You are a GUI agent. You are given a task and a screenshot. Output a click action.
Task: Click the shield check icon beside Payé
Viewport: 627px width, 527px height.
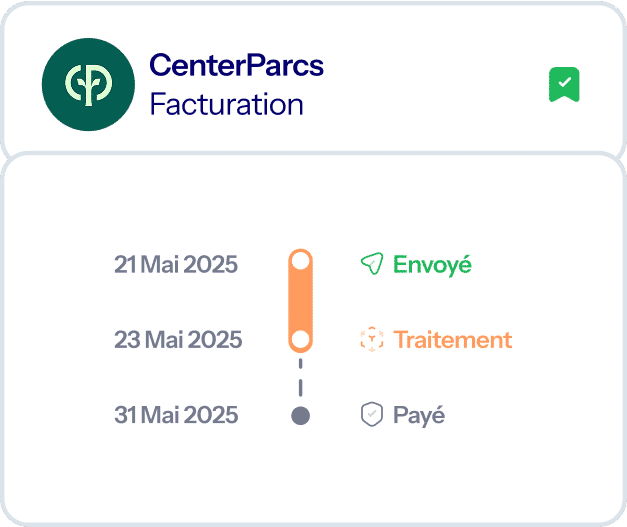point(372,415)
